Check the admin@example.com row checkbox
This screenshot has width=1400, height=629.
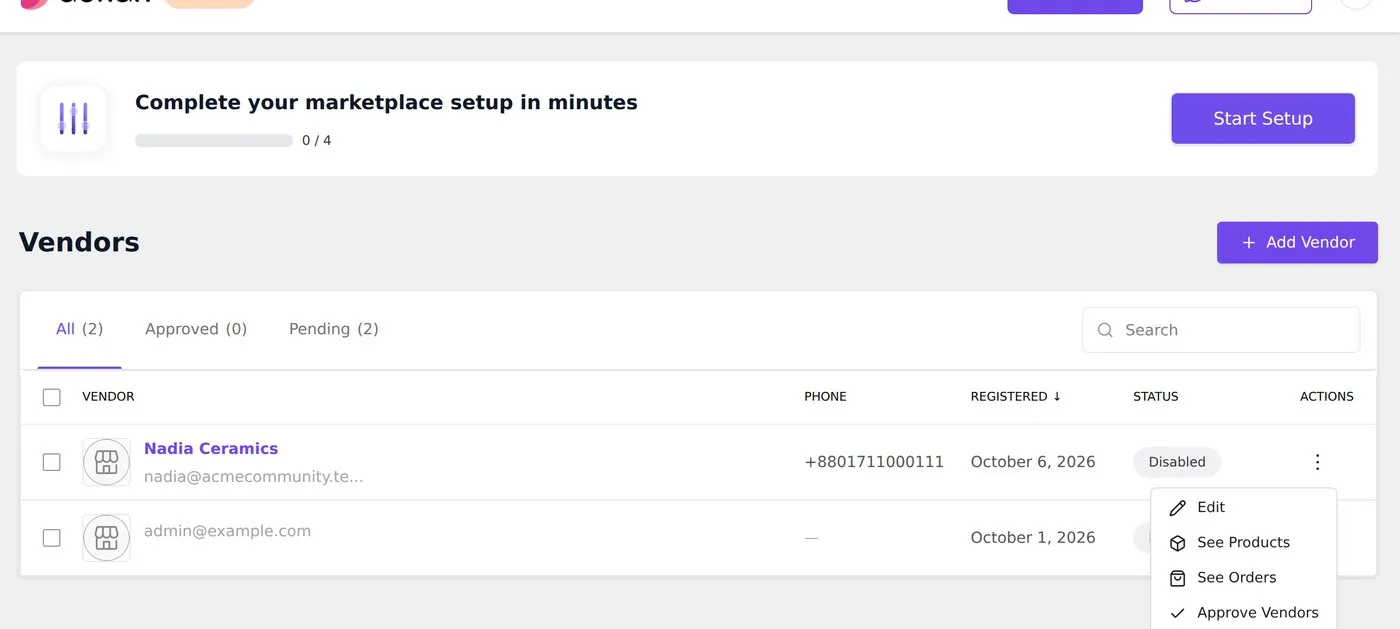tap(52, 538)
